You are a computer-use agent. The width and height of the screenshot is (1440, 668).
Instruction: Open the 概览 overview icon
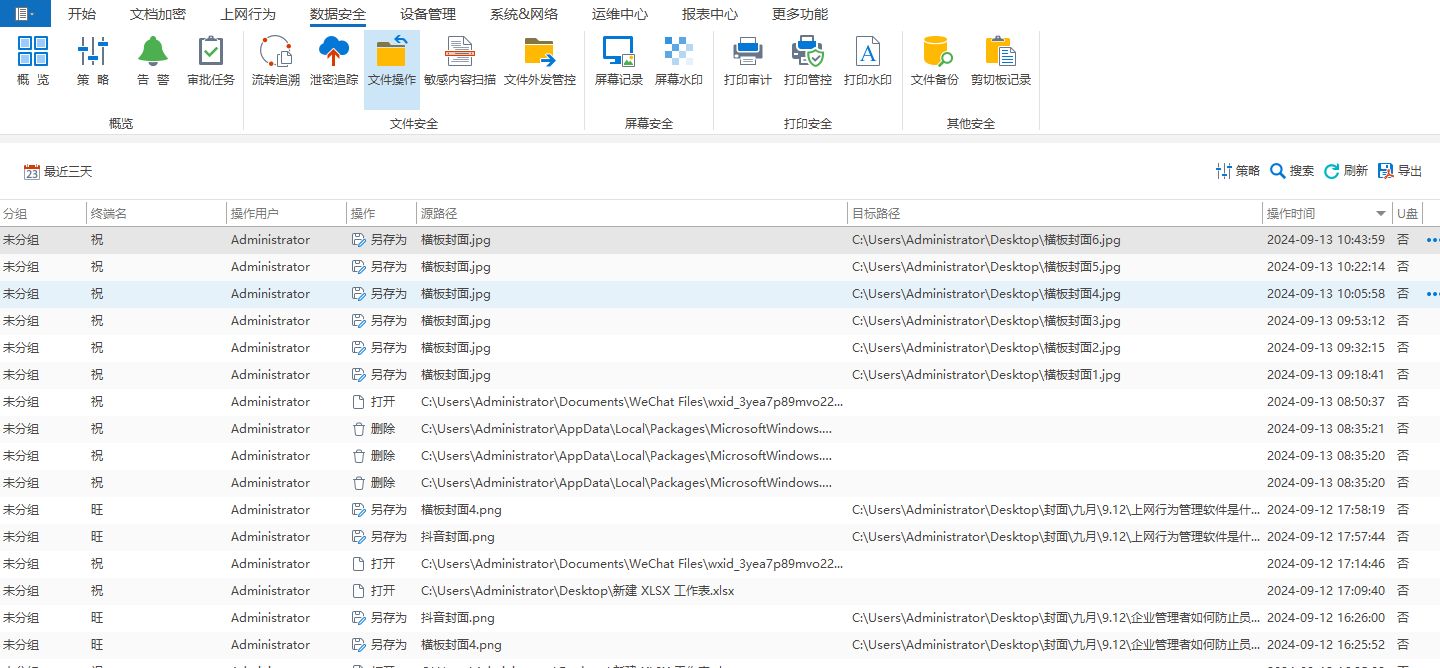33,61
